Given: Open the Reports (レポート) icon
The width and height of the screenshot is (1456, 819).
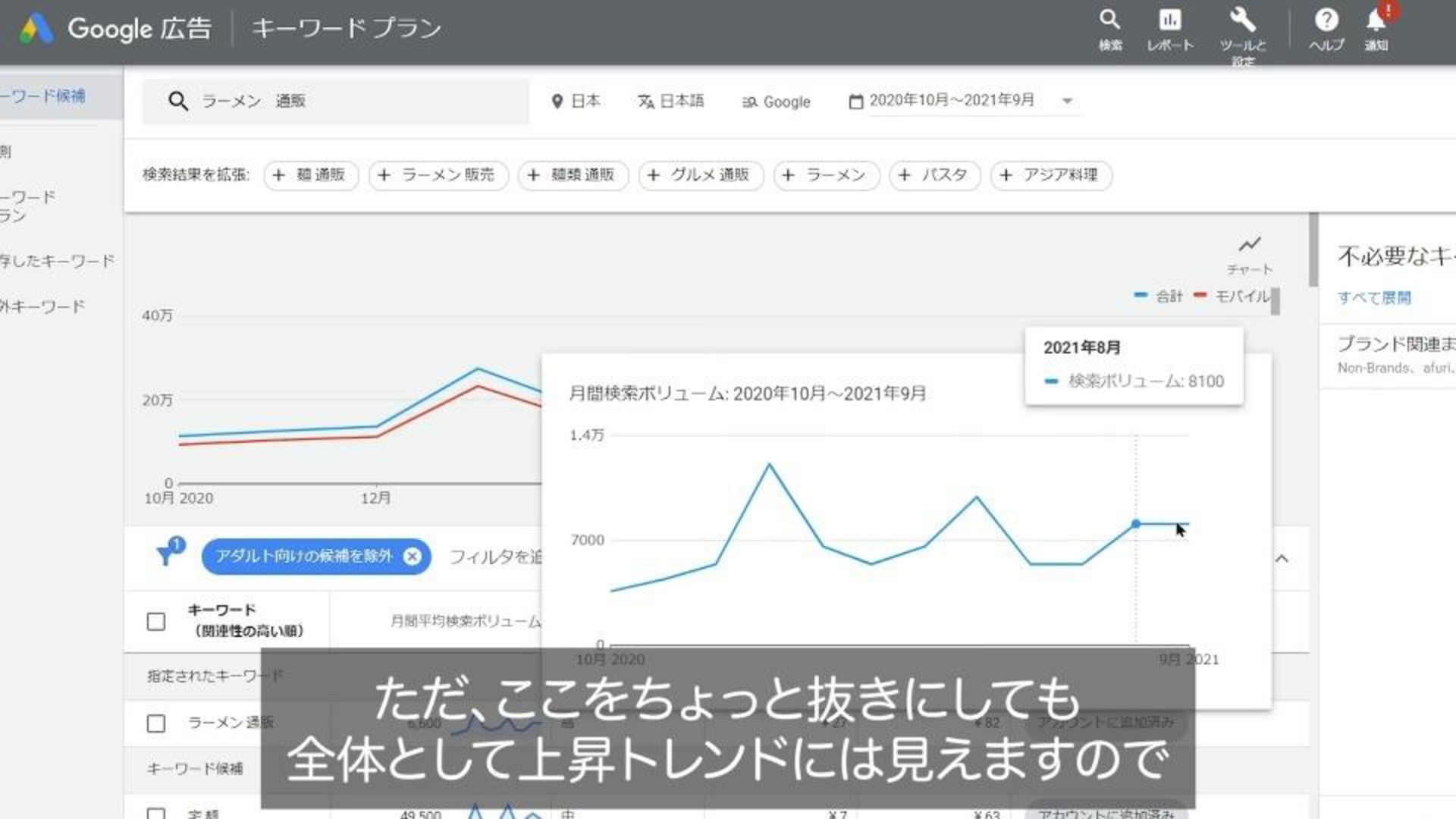Looking at the screenshot, I should click(1169, 21).
